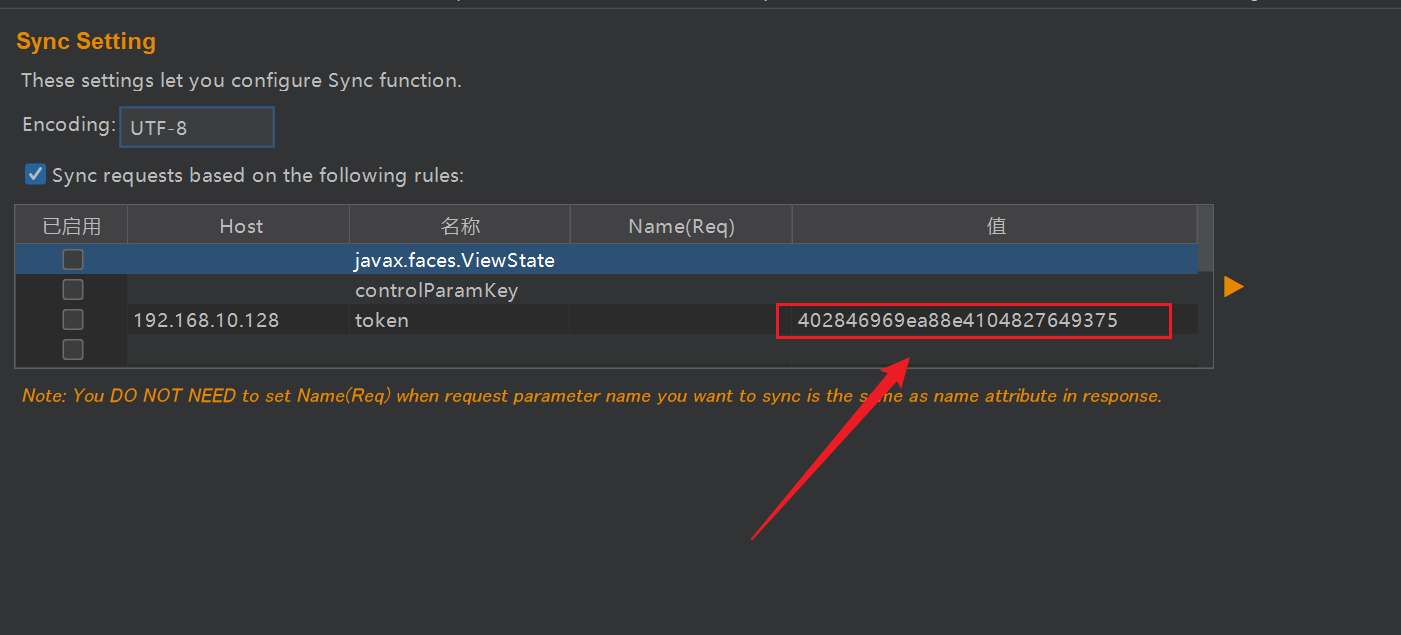Click the 名称 column header
Screen dimensions: 1401x635
click(x=460, y=226)
